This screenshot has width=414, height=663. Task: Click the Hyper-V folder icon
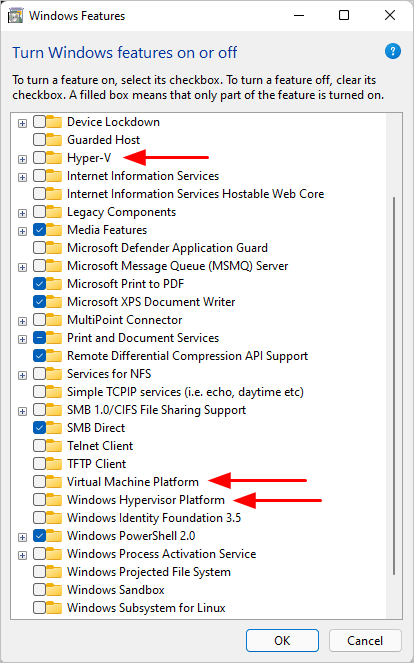(x=54, y=158)
